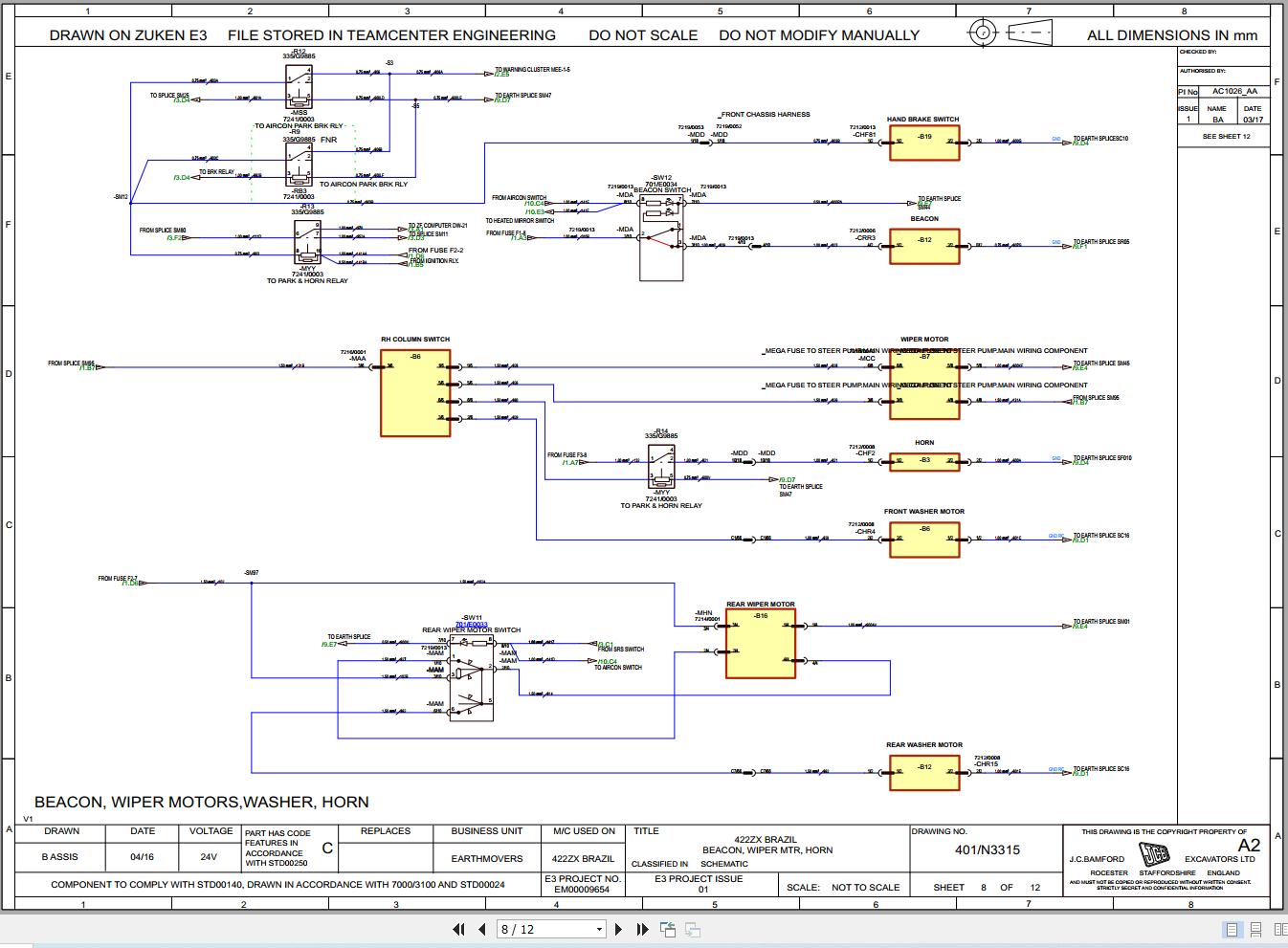The height and width of the screenshot is (948, 1288).
Task: Click the 'DO NOT MODIFY MANUALLY' header text
Action: 819,35
